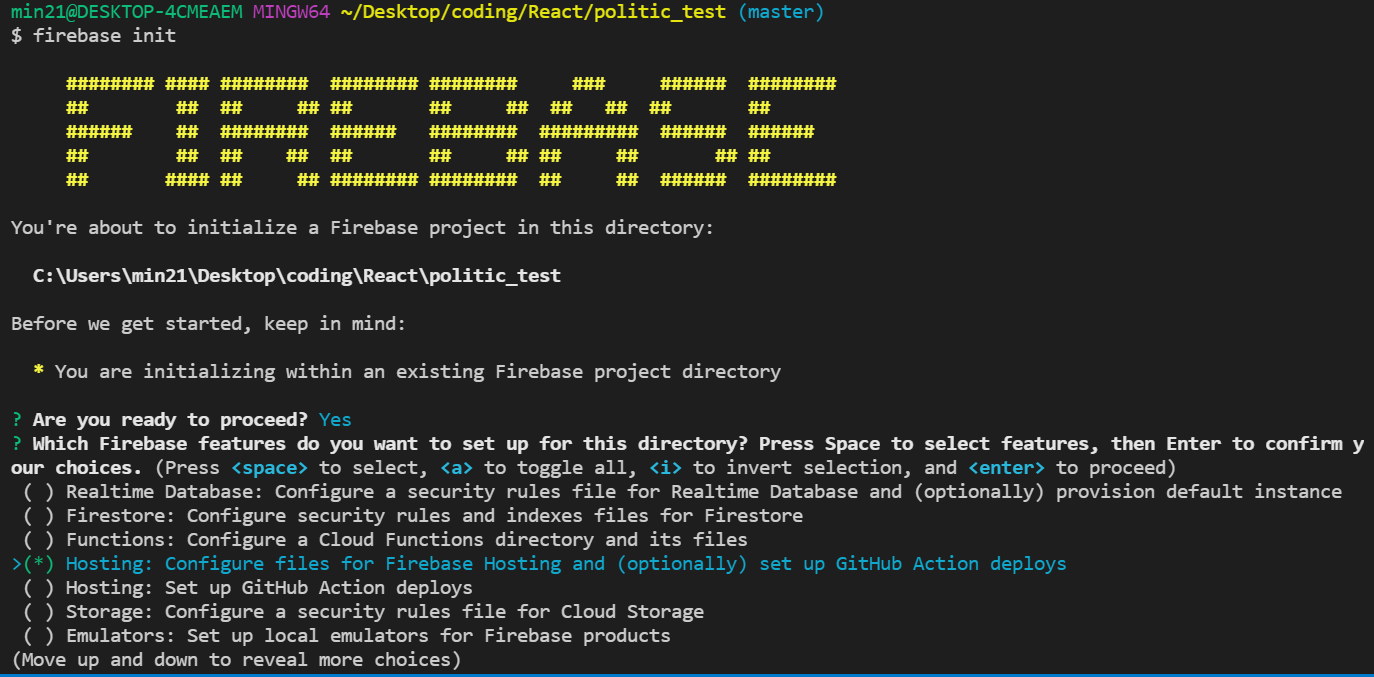Click the 'firebase init' command text

pyautogui.click(x=105, y=36)
